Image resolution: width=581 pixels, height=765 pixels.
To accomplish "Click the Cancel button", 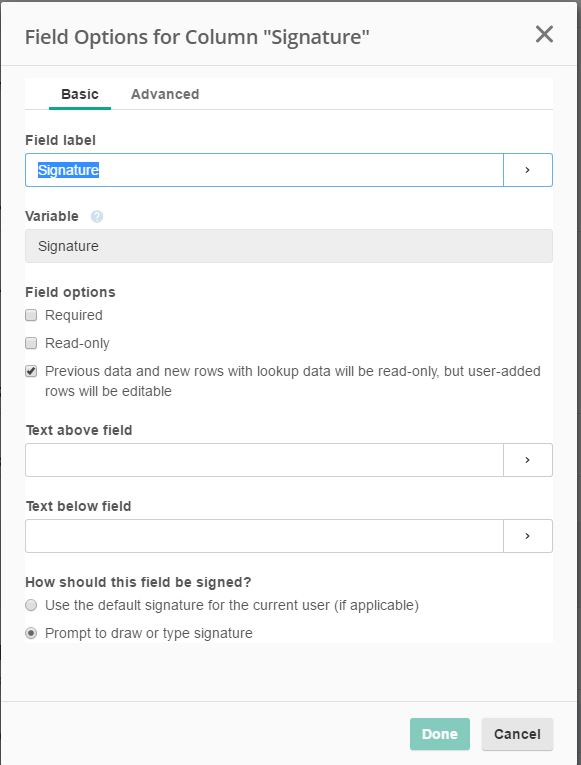I will pos(517,734).
